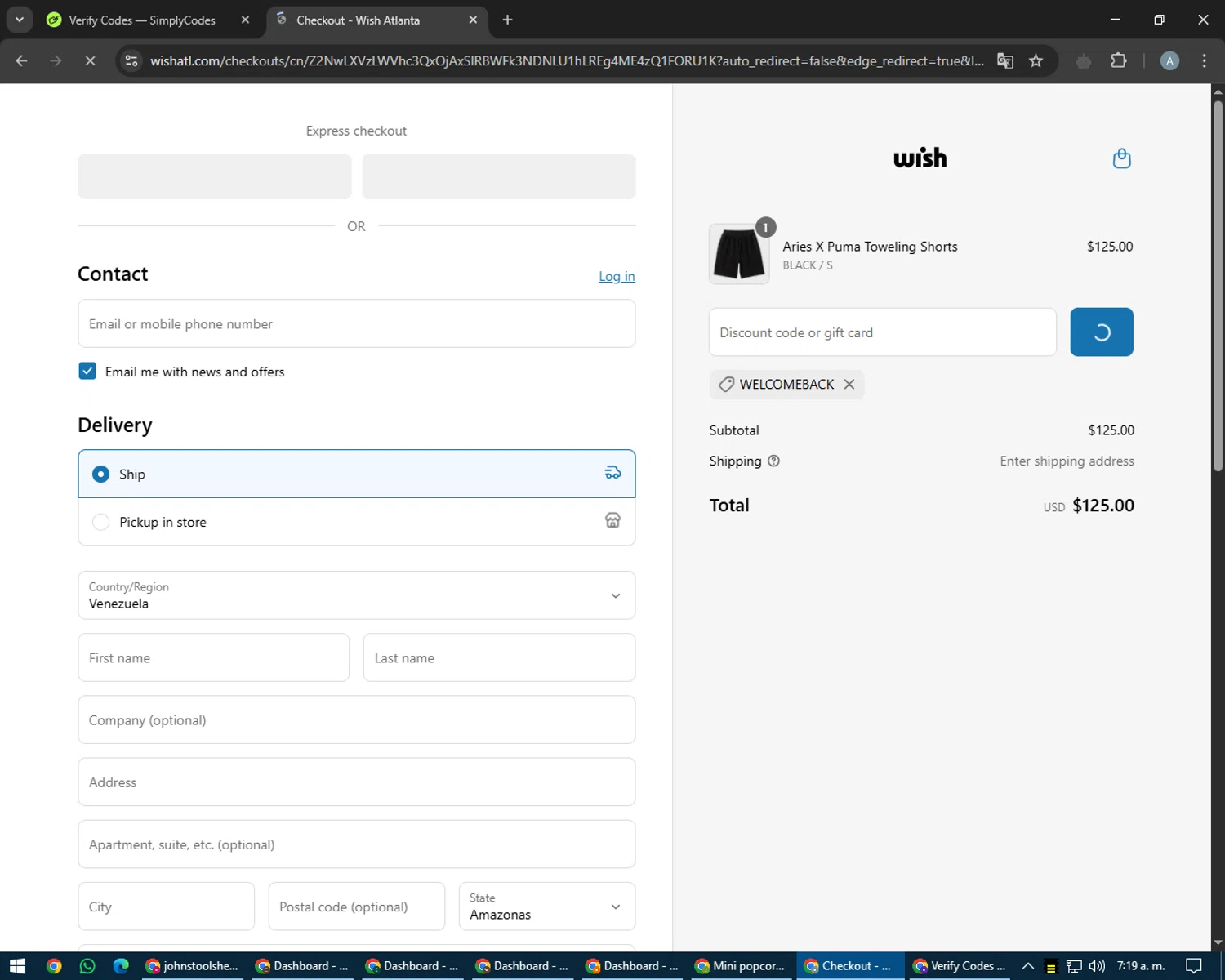Open the network icon in system tray
This screenshot has height=980, width=1225.
click(x=1074, y=966)
